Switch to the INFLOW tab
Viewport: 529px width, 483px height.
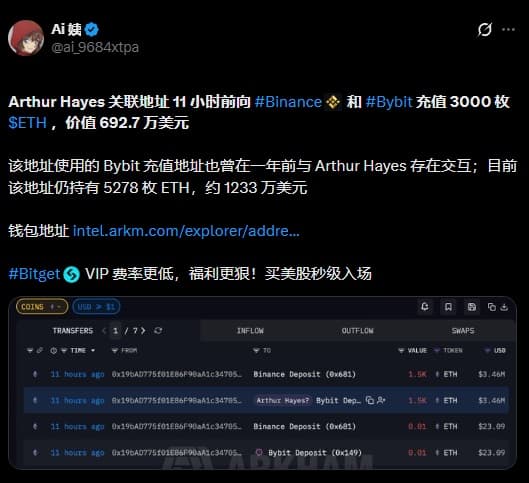[250, 331]
